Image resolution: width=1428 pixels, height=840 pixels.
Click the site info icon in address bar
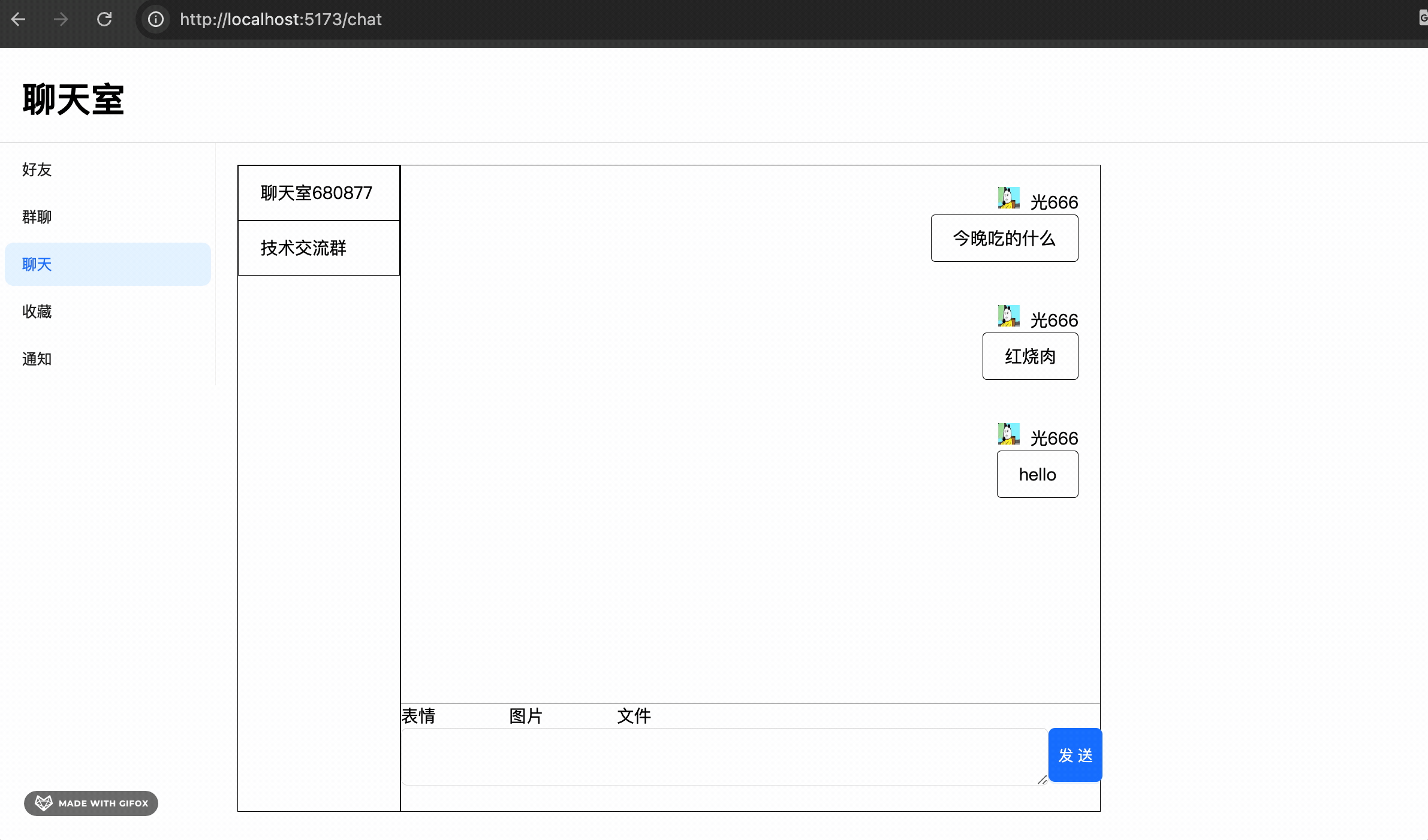[156, 19]
